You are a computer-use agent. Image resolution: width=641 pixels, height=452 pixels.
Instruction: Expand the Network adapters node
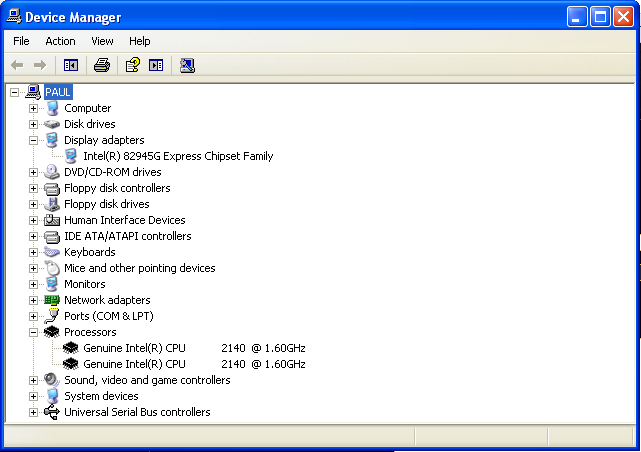tap(34, 300)
